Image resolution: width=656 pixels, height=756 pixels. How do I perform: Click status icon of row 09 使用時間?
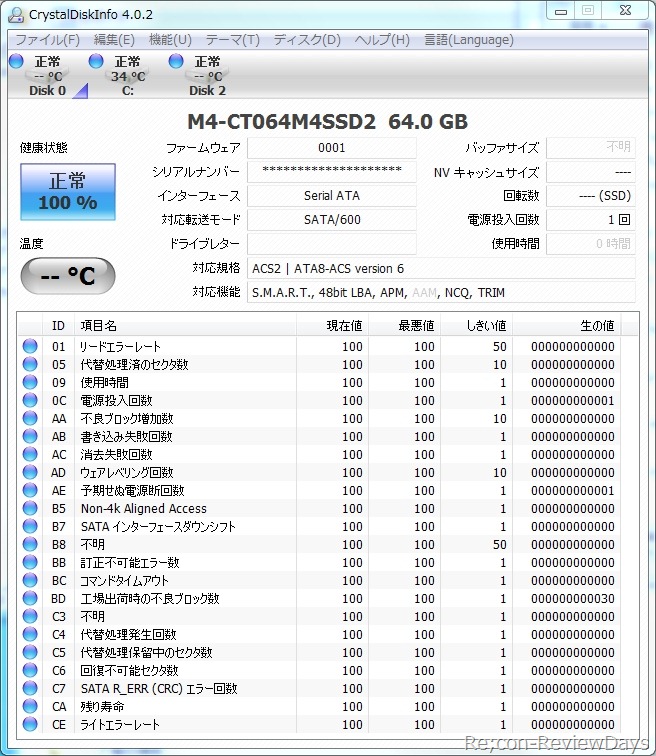30,382
